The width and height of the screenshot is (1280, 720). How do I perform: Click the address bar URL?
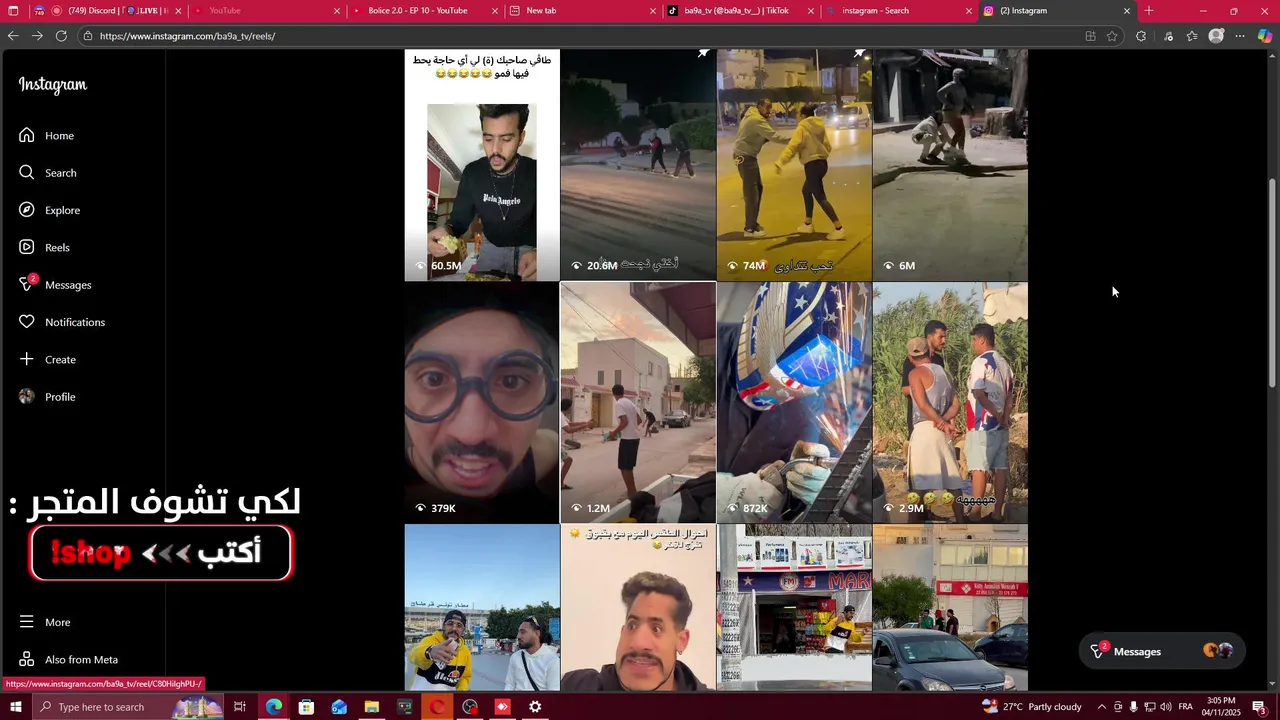pyautogui.click(x=188, y=36)
